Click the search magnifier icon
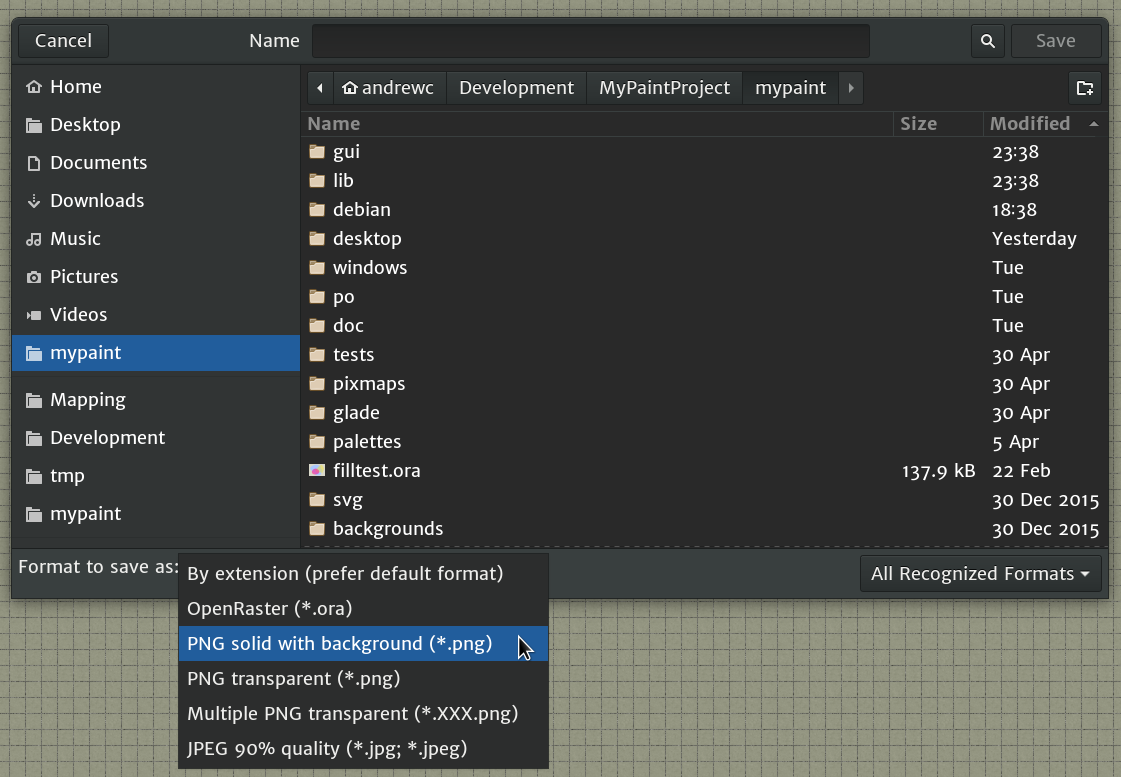Screen dimensions: 1121x777 pyautogui.click(x=987, y=41)
